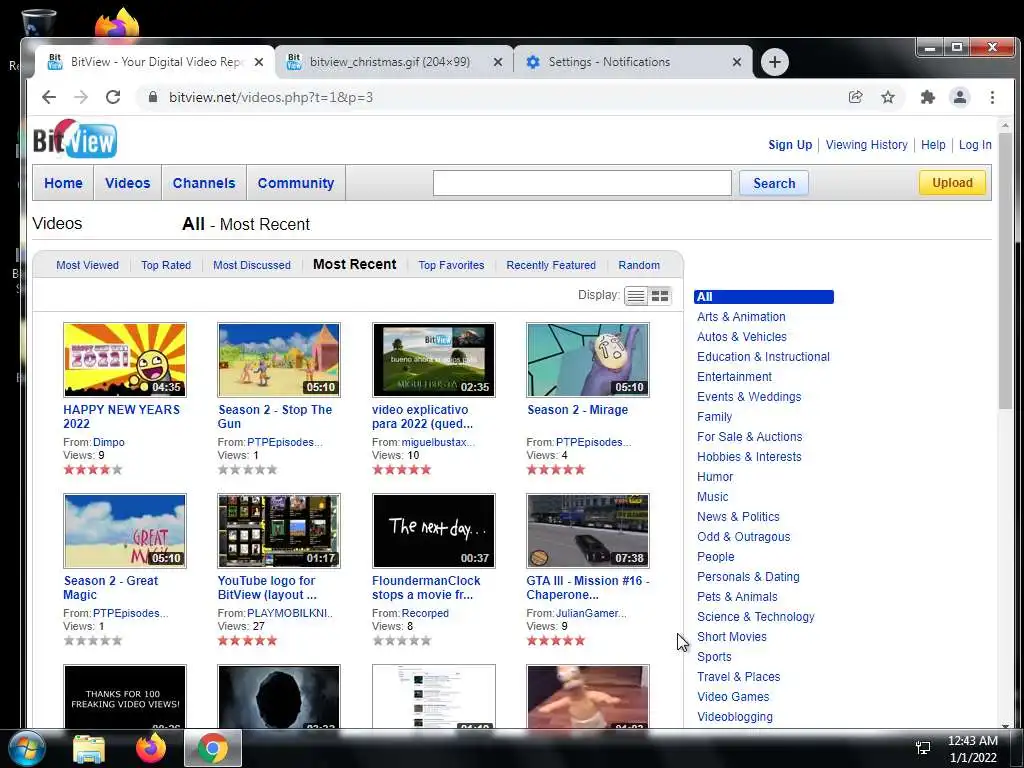Open the Recycle Bin on desktop

39,22
